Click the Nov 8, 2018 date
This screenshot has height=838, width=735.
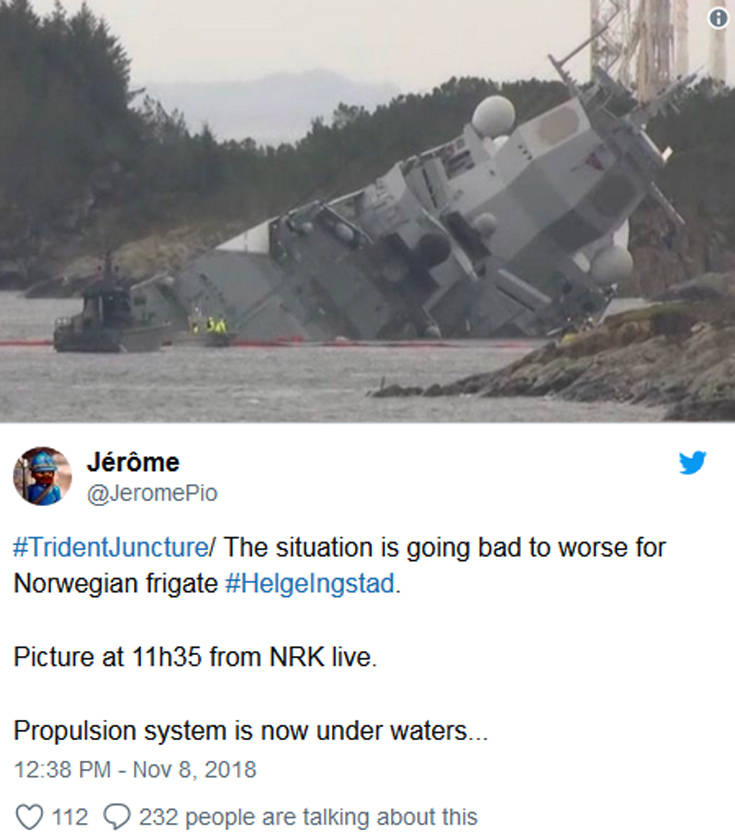195,770
